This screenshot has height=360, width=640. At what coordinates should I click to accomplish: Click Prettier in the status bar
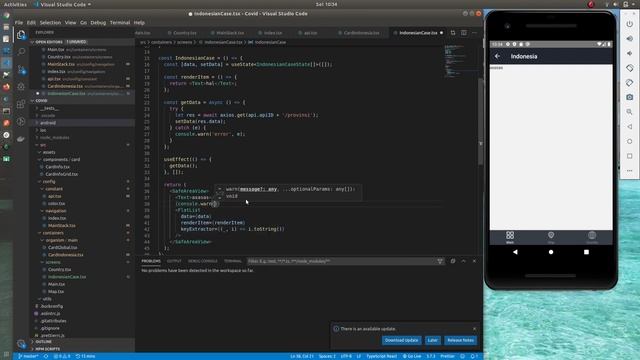pyautogui.click(x=447, y=356)
